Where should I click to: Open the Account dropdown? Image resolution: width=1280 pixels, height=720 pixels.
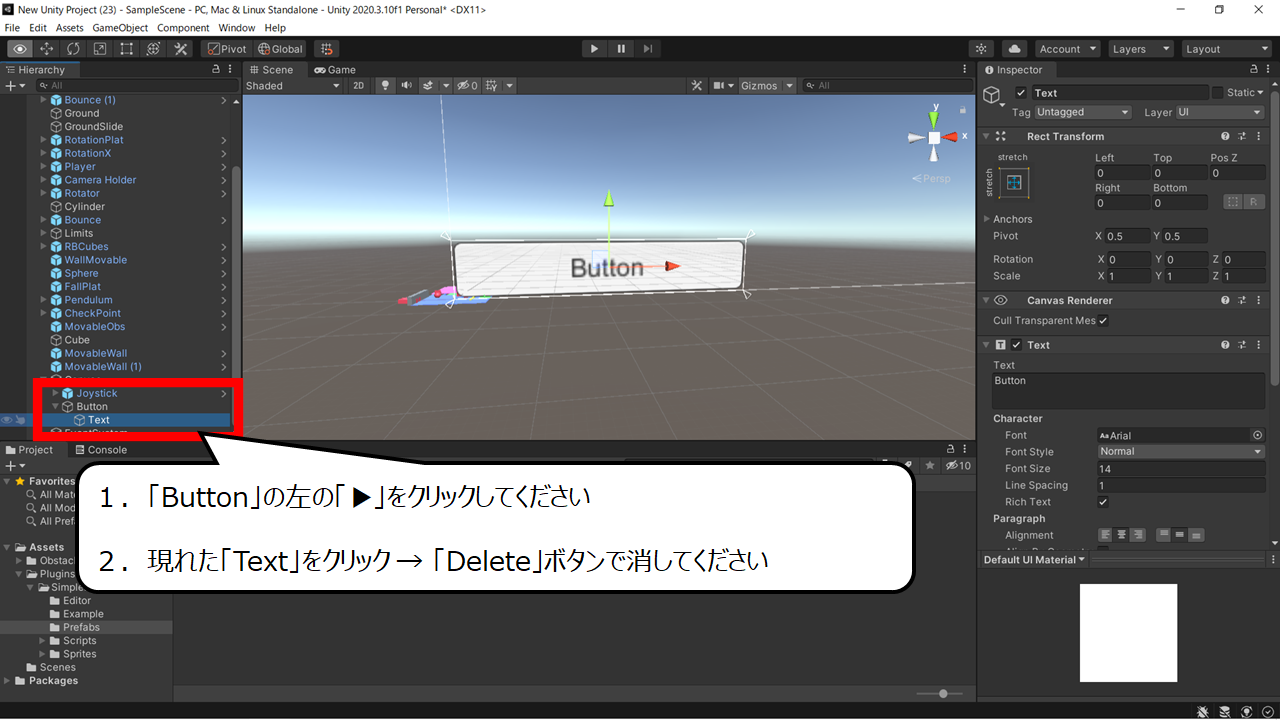1067,49
